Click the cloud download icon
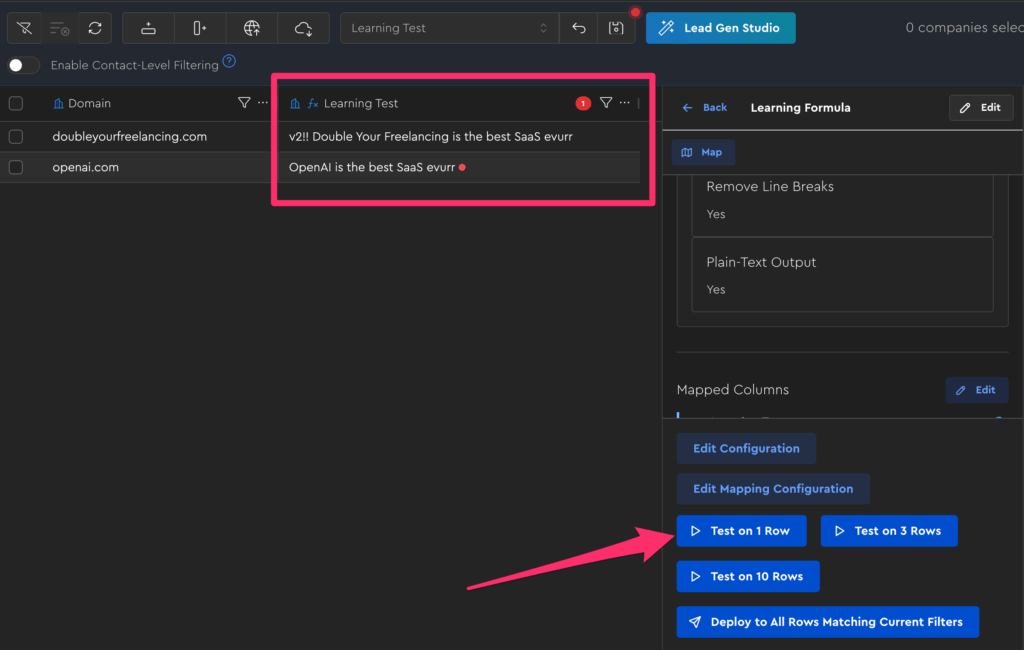1024x650 pixels. 304,28
